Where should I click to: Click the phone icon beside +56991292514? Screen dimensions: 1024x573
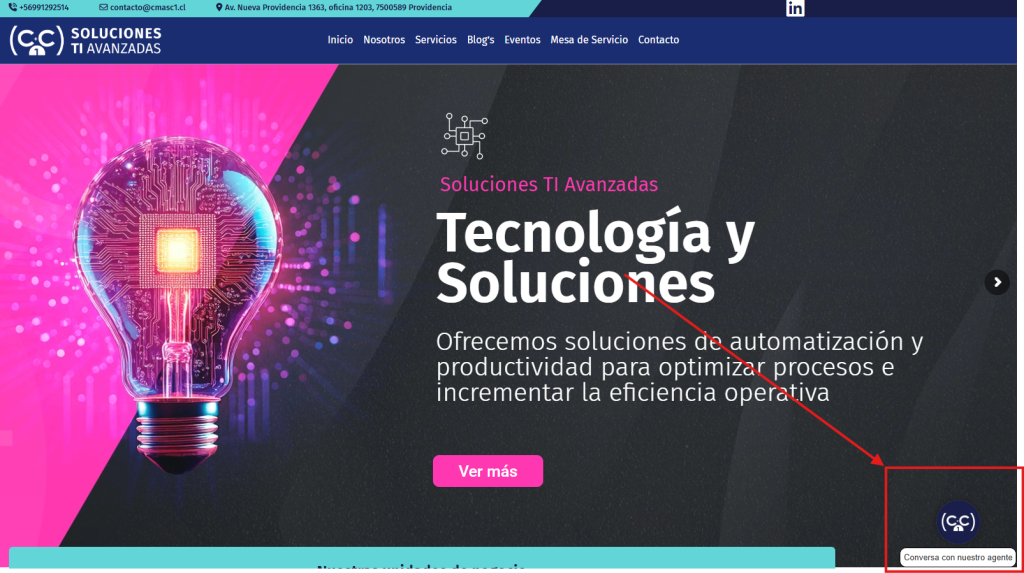13,7
